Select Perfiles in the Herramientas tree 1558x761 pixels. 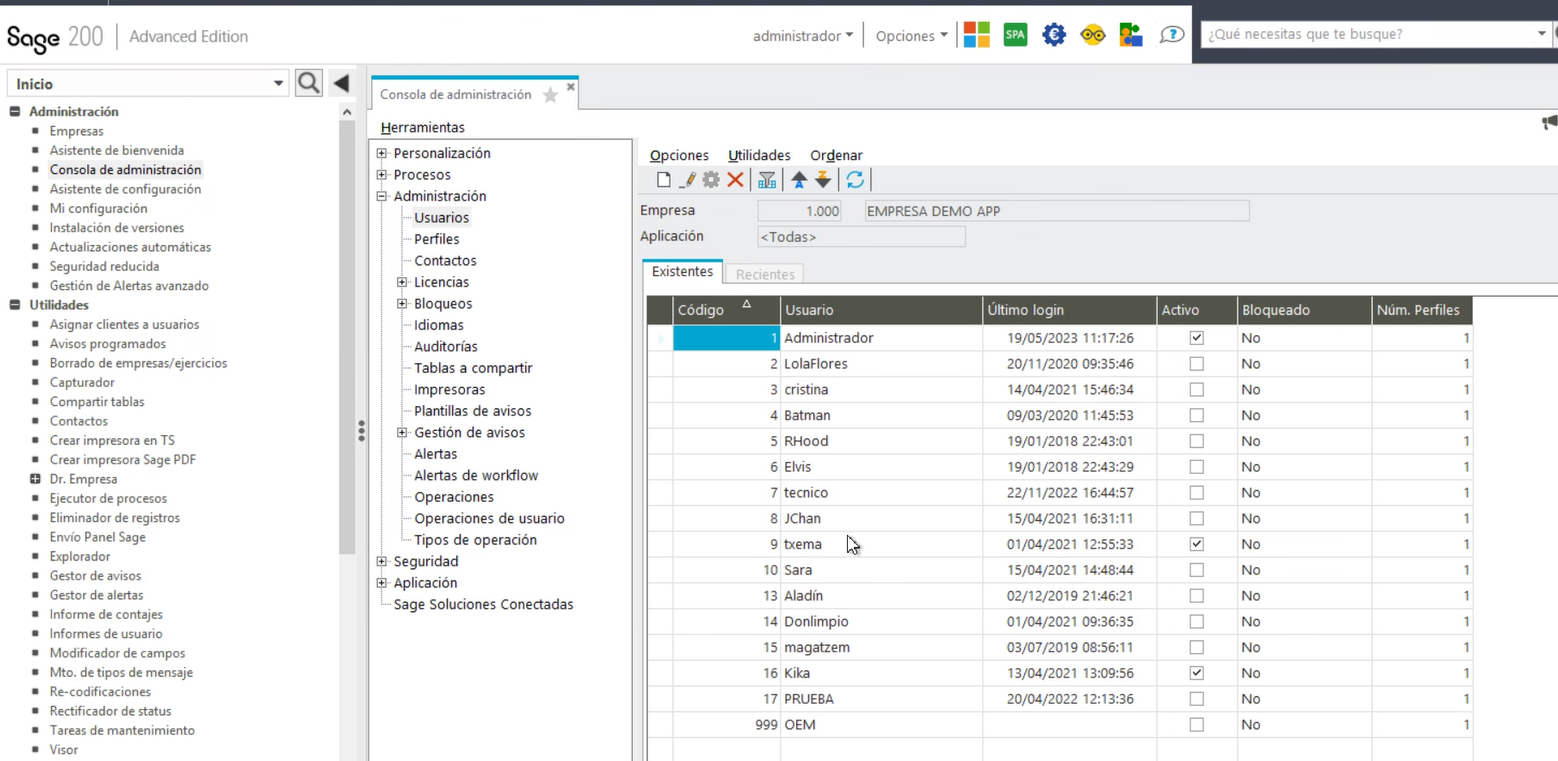(437, 240)
